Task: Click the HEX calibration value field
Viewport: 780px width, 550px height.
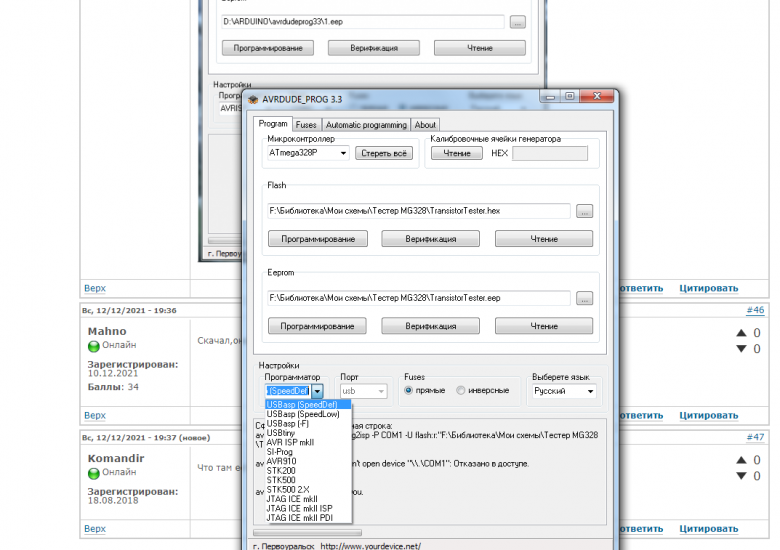Action: pos(550,153)
